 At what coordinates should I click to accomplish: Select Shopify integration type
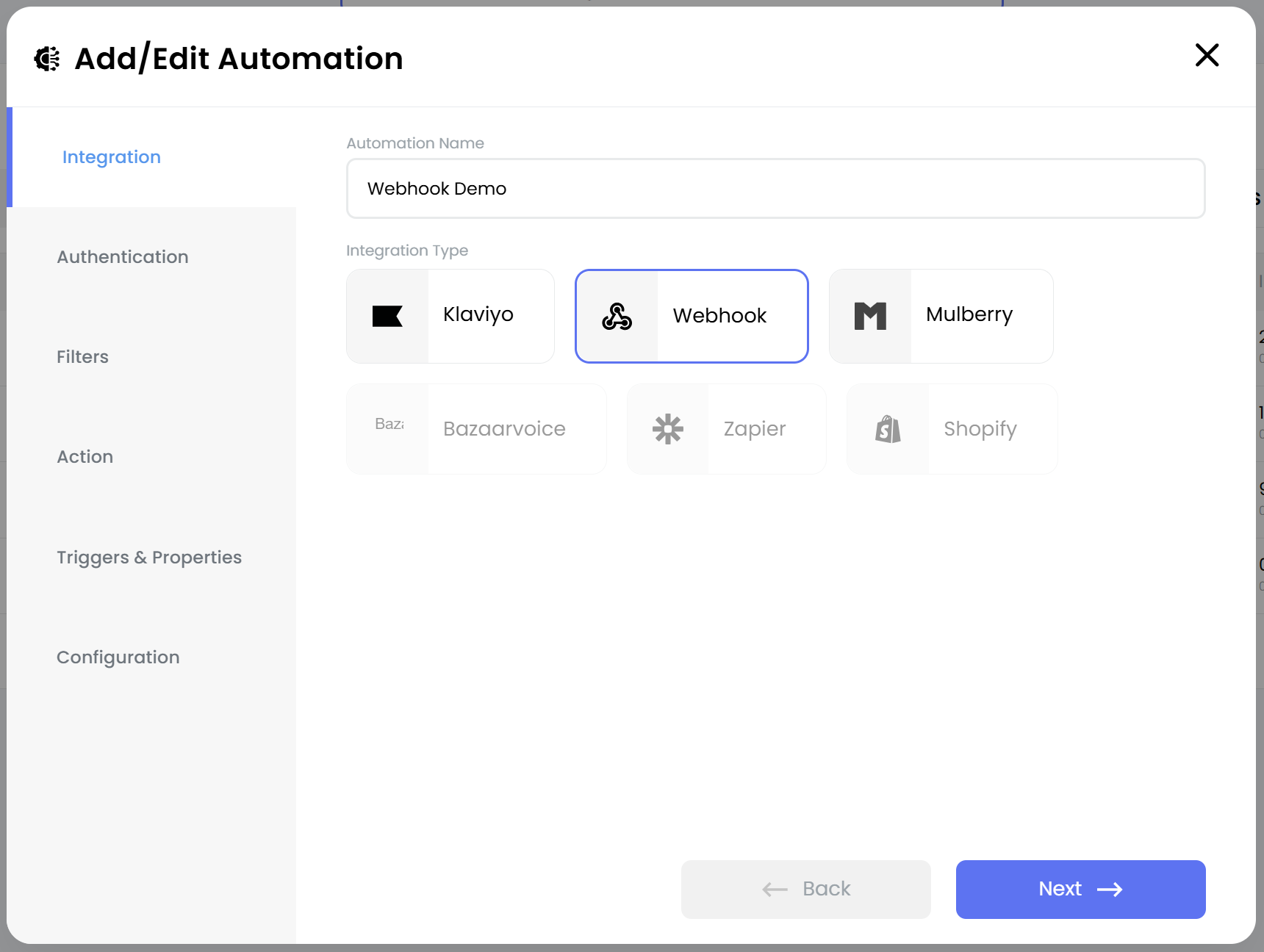[x=952, y=429]
